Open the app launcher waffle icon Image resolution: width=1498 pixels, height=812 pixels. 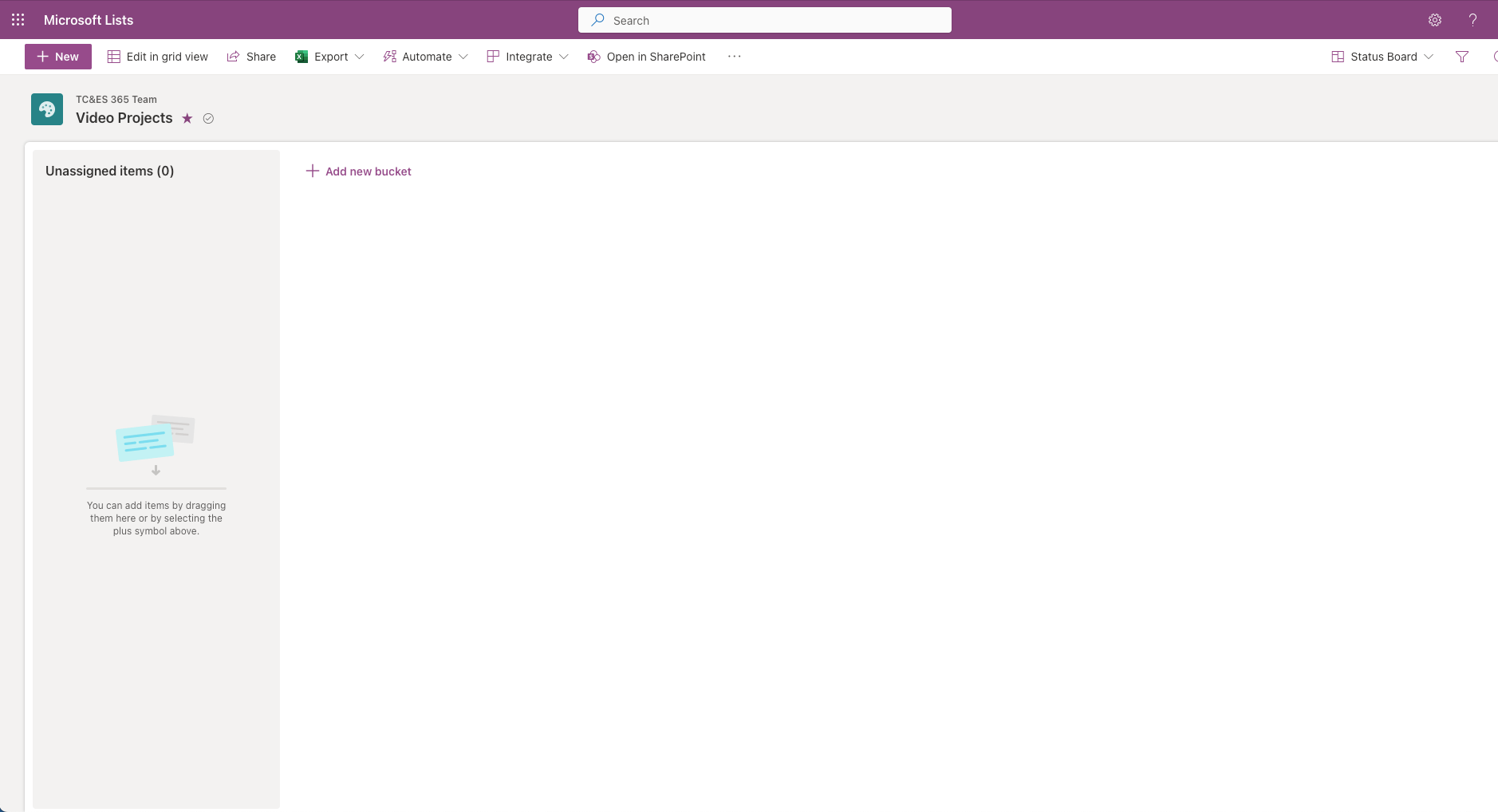(18, 19)
